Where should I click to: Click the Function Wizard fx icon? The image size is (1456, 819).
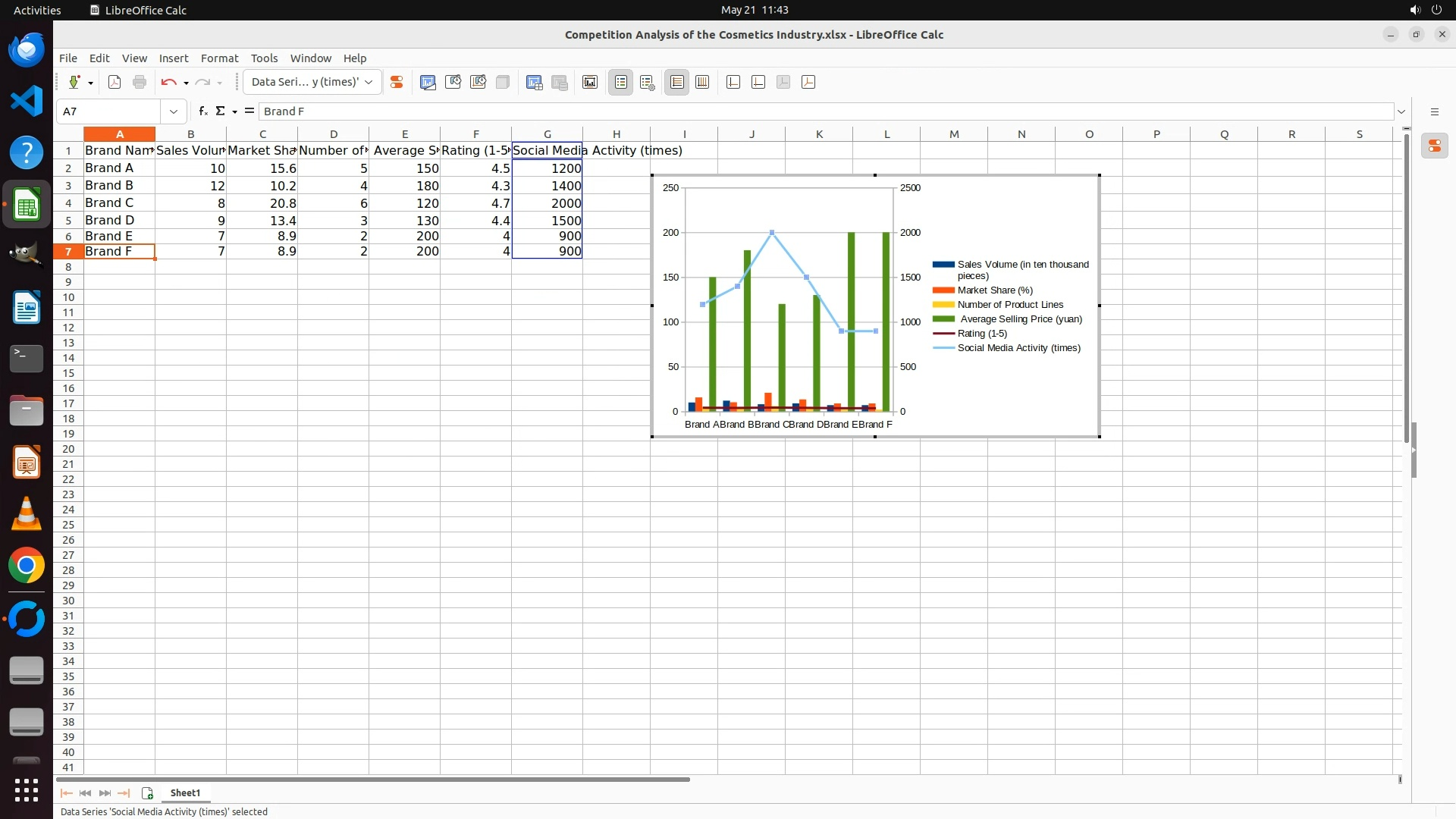(x=202, y=111)
